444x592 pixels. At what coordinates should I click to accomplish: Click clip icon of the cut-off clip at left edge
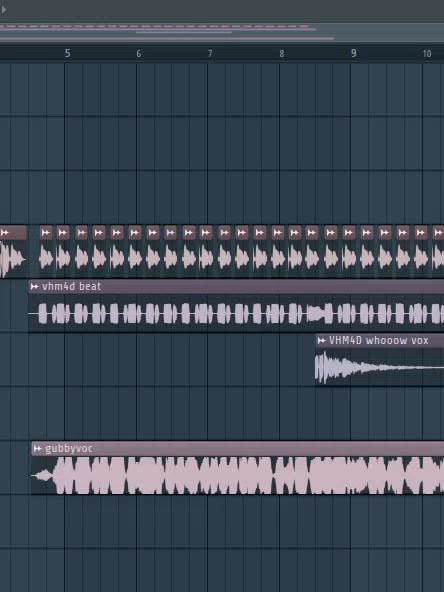[5, 233]
